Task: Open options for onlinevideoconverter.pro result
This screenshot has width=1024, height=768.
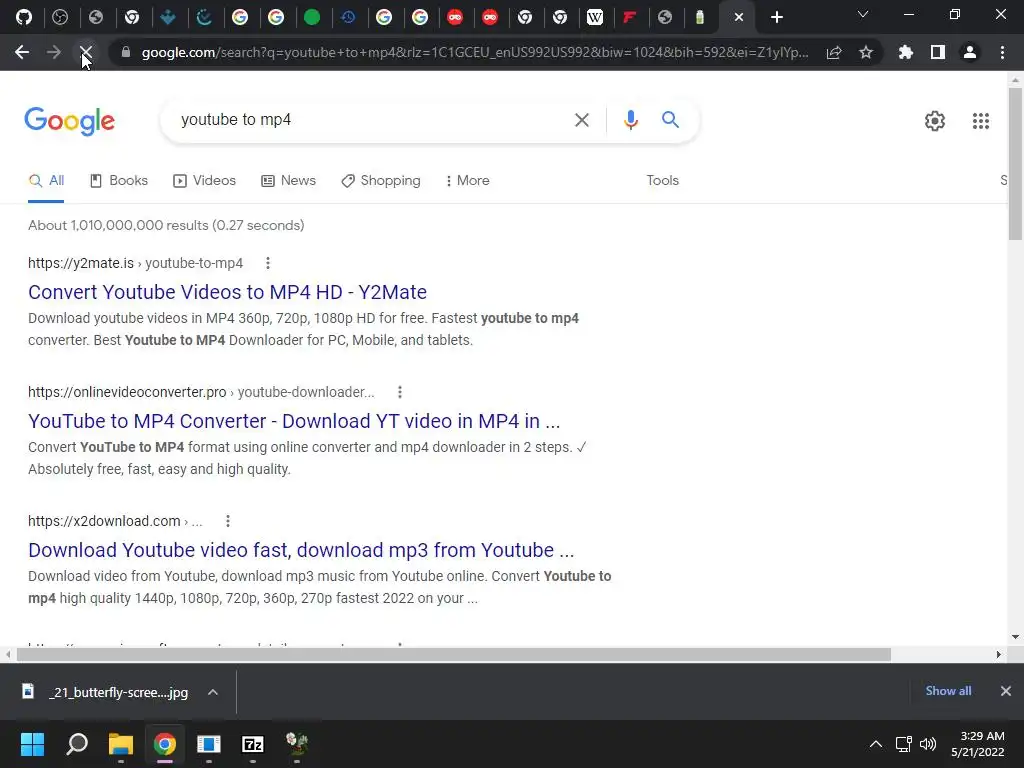Action: click(400, 392)
